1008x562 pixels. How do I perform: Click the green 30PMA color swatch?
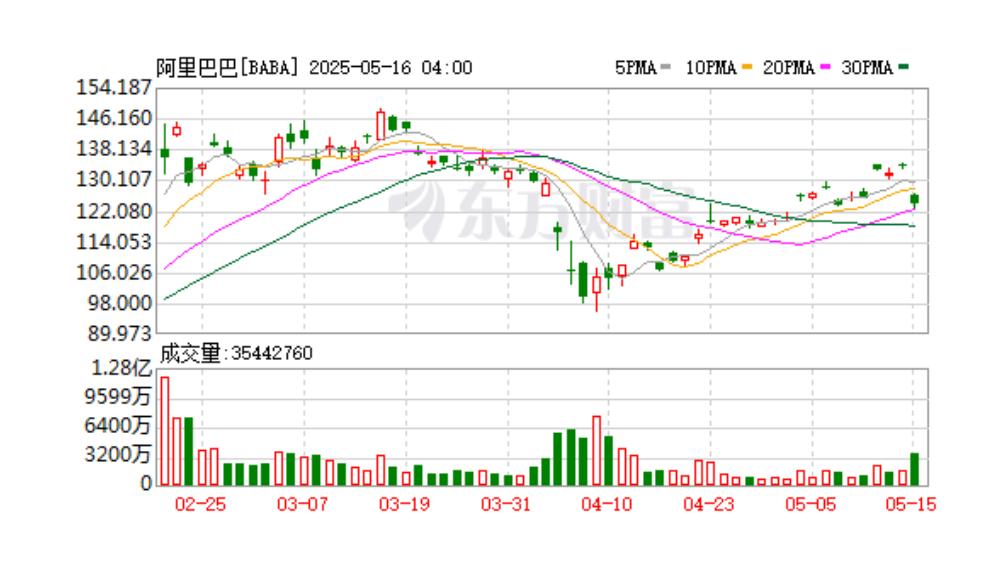point(903,66)
